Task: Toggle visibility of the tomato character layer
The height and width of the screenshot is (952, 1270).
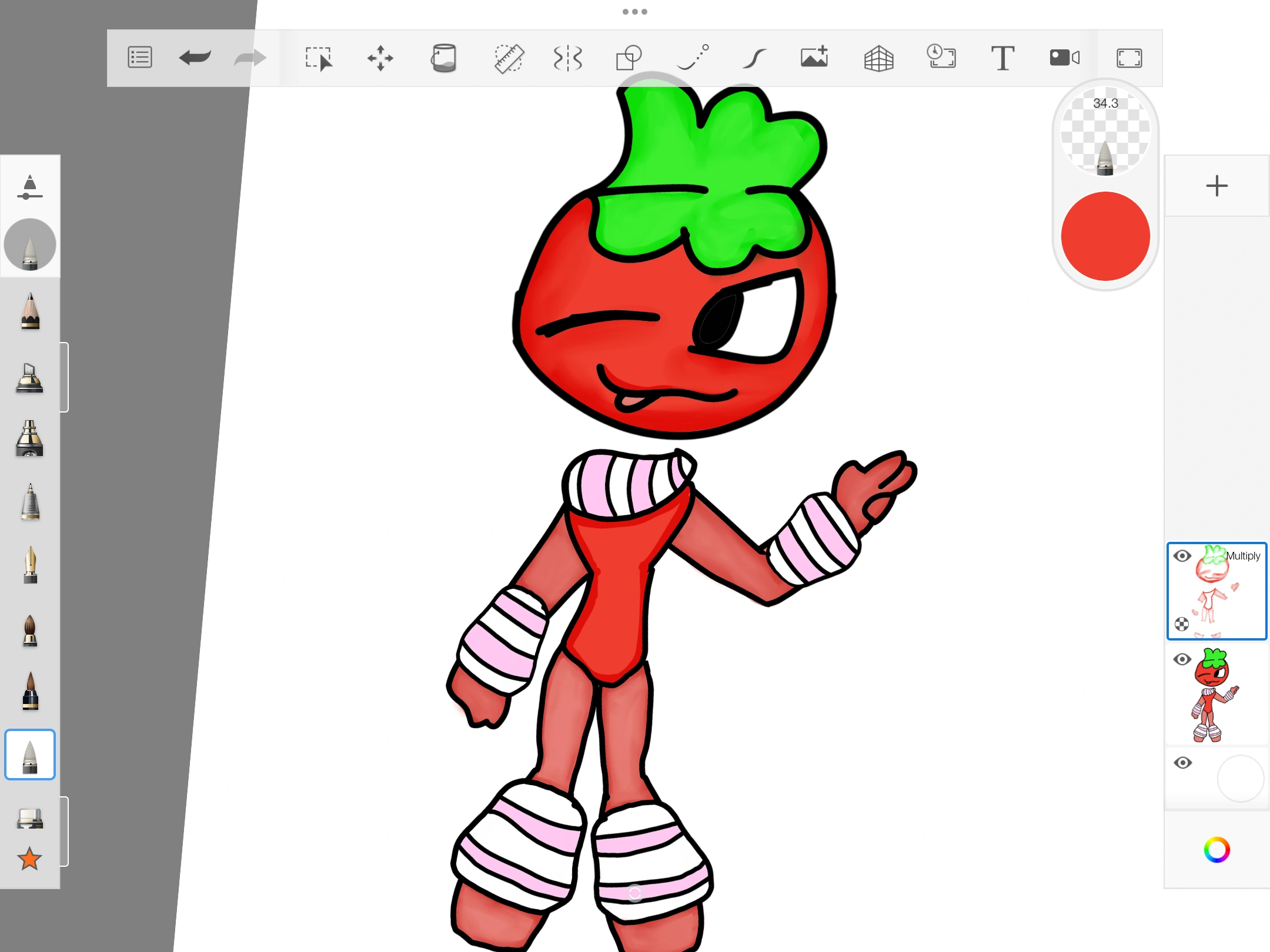Action: (1182, 660)
